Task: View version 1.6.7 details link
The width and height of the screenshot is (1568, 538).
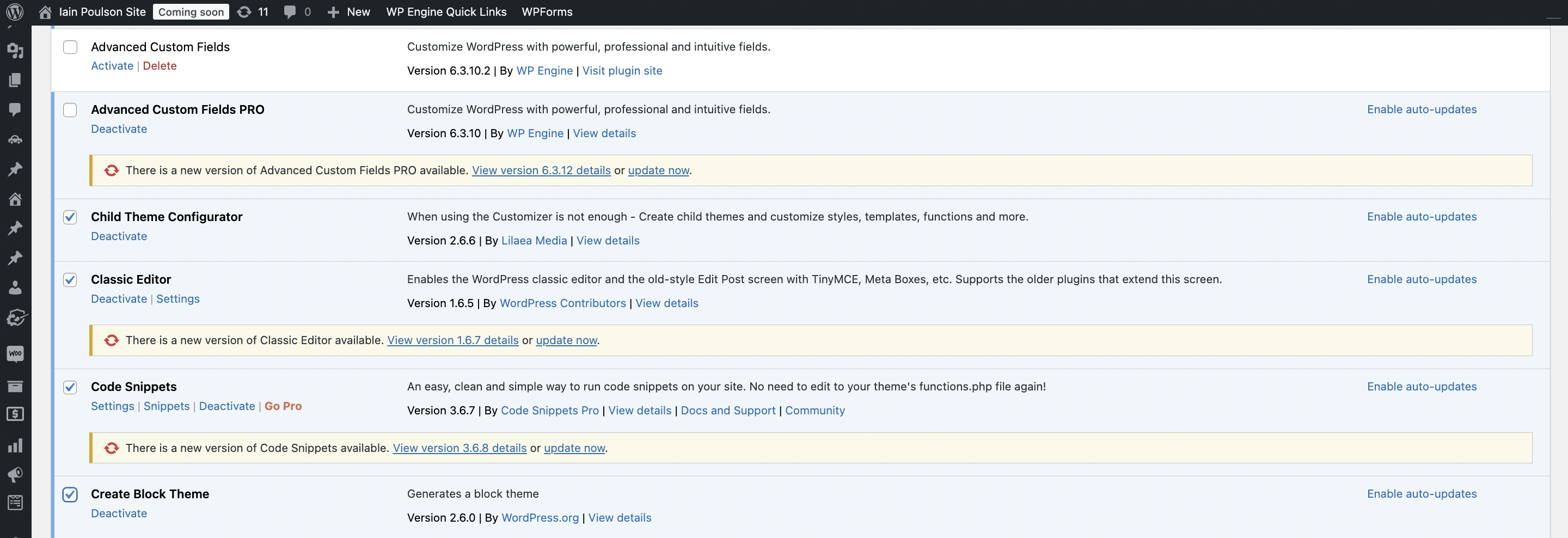Action: (453, 340)
